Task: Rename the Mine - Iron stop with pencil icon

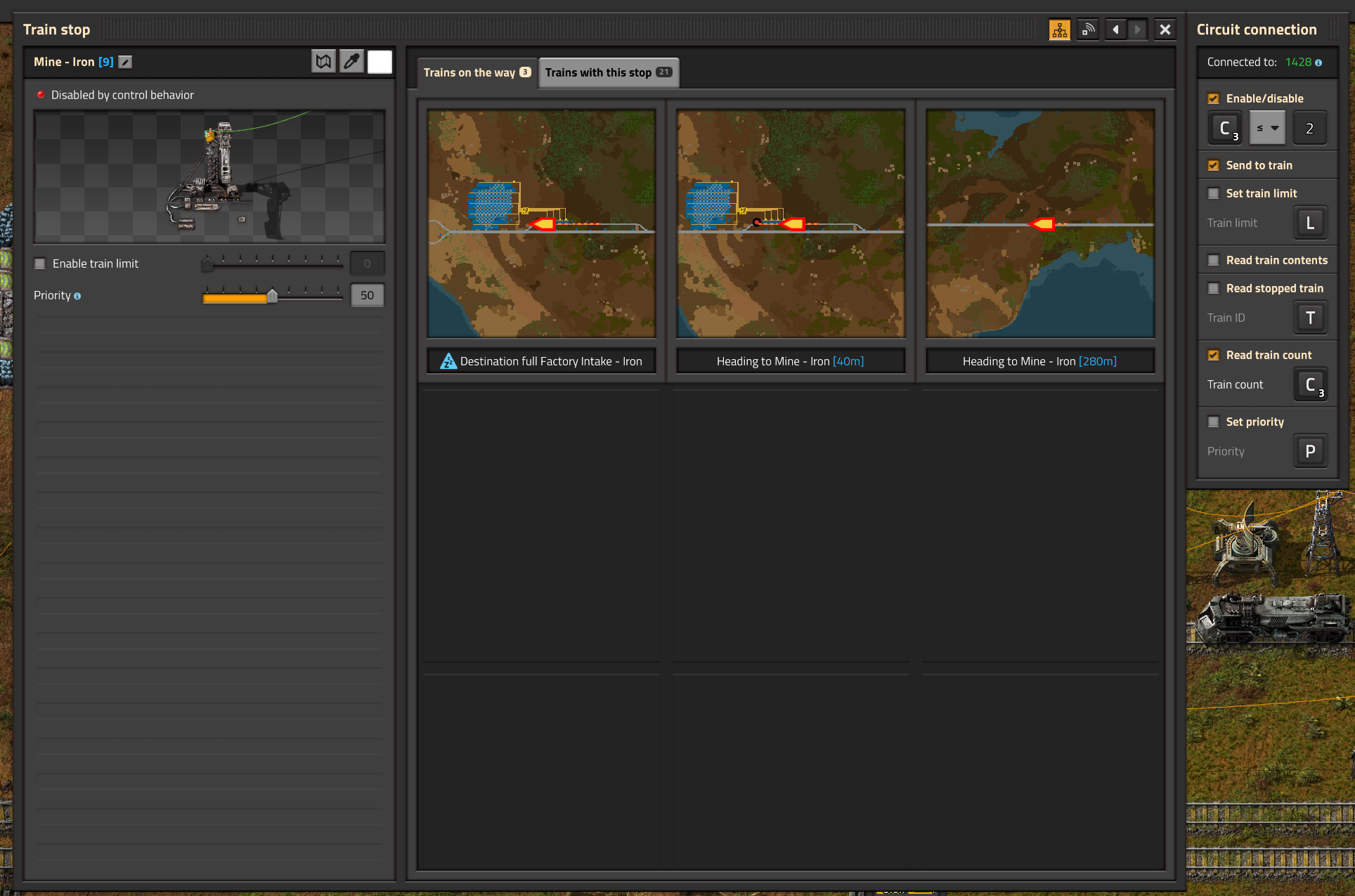Action: [125, 62]
